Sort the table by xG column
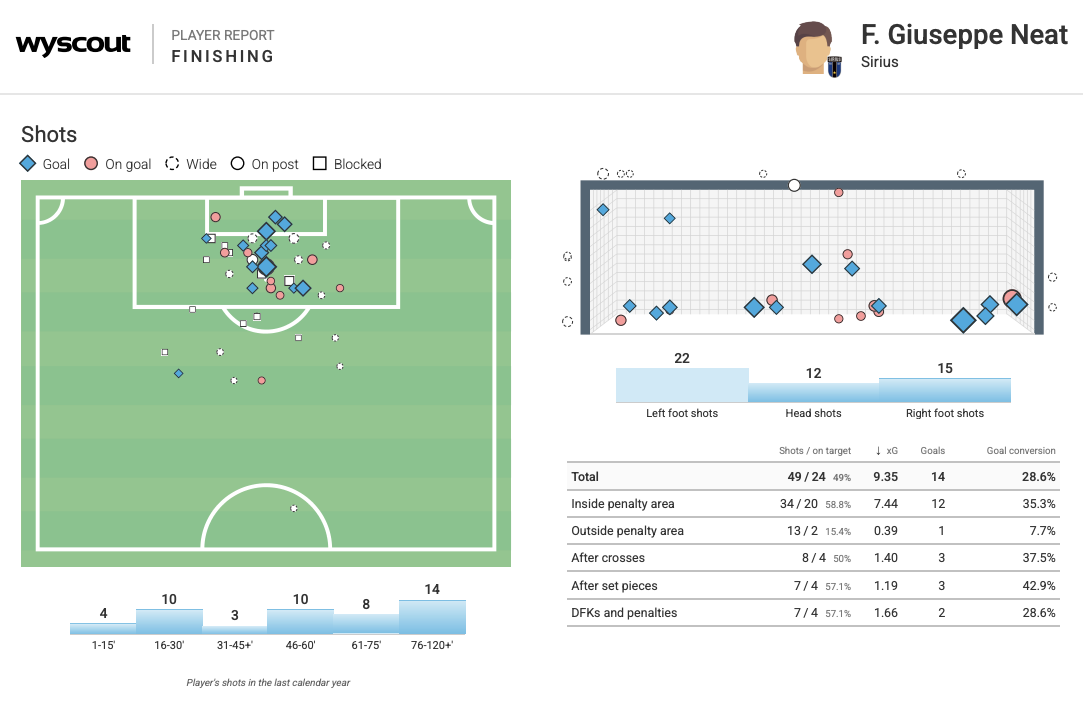Image resolution: width=1083 pixels, height=705 pixels. pyautogui.click(x=887, y=451)
